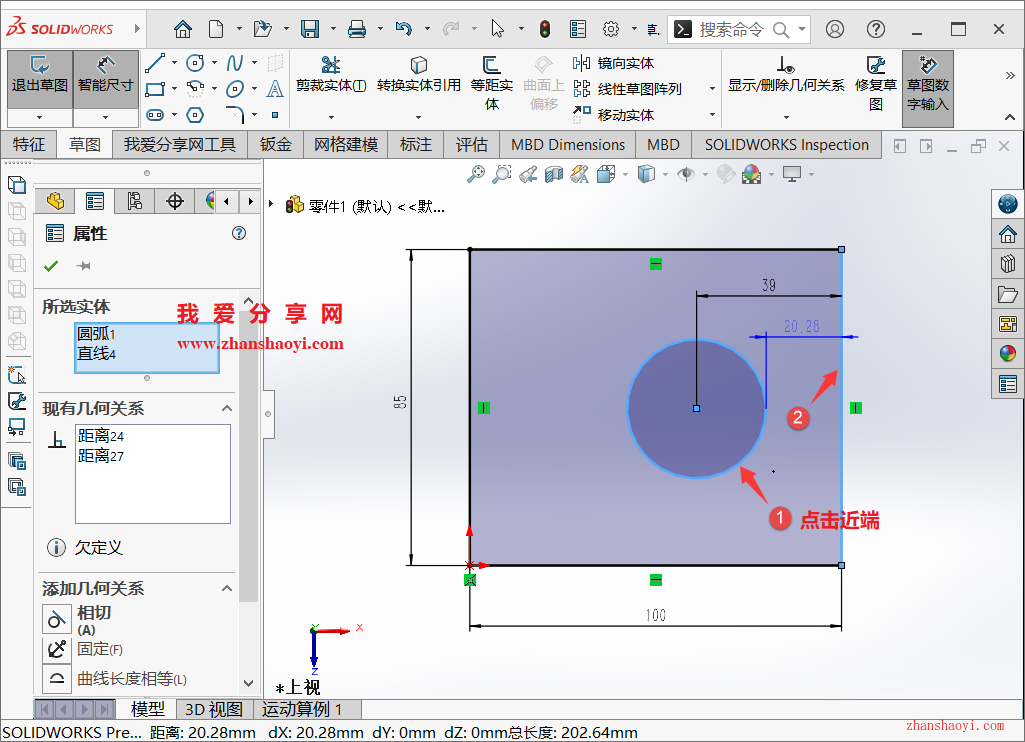Select the Straight Slot tool
The height and width of the screenshot is (742, 1025).
pyautogui.click(x=155, y=115)
